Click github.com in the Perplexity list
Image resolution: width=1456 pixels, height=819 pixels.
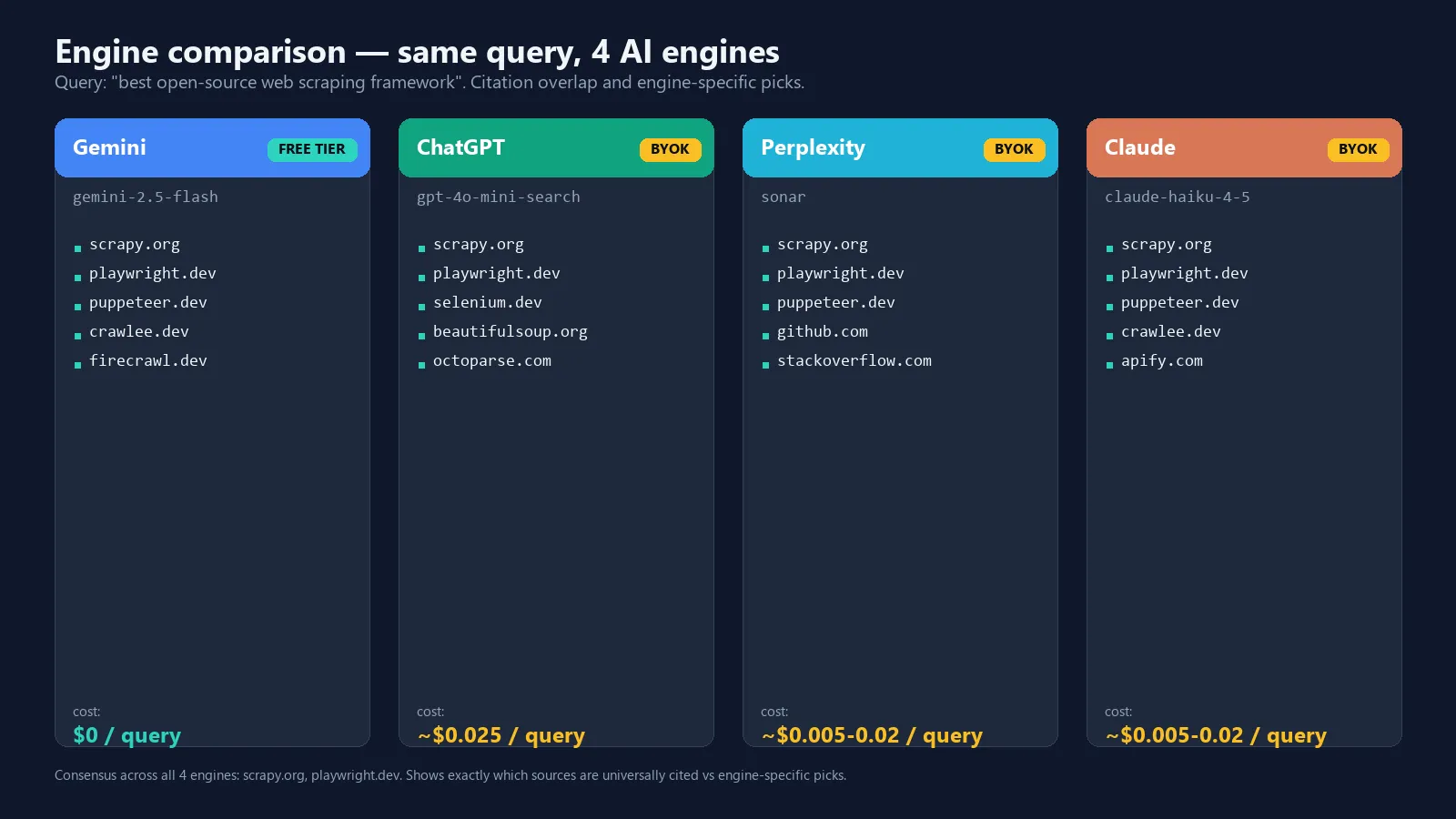[823, 331]
